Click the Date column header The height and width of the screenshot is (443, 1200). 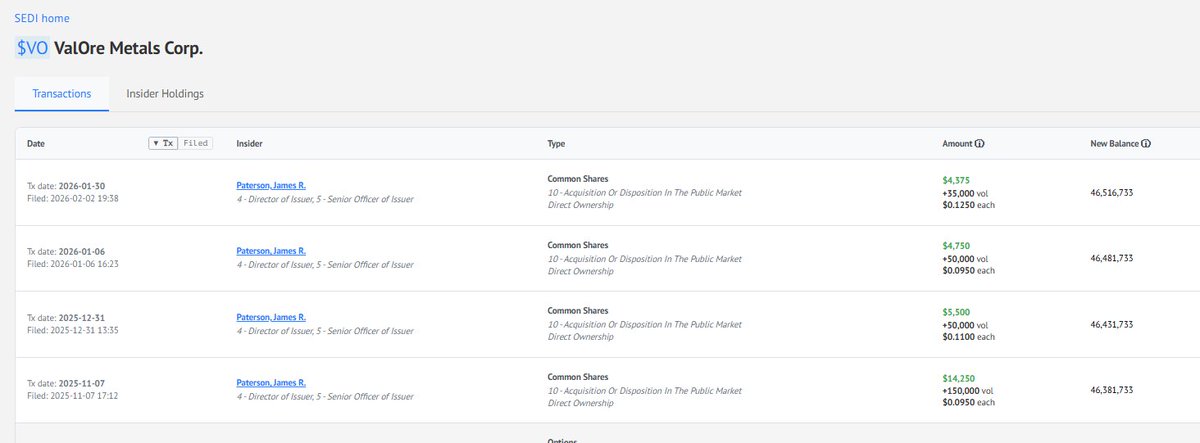pos(36,144)
